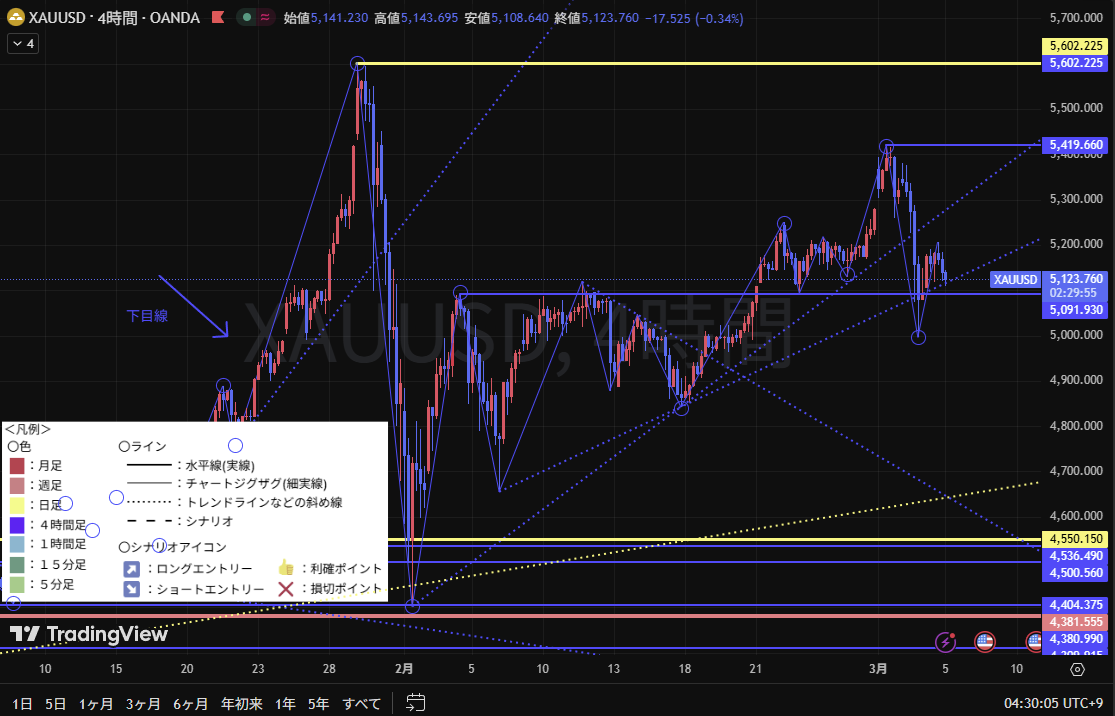
Task: Click the long entry arrow icon in legend
Action: [x=132, y=568]
